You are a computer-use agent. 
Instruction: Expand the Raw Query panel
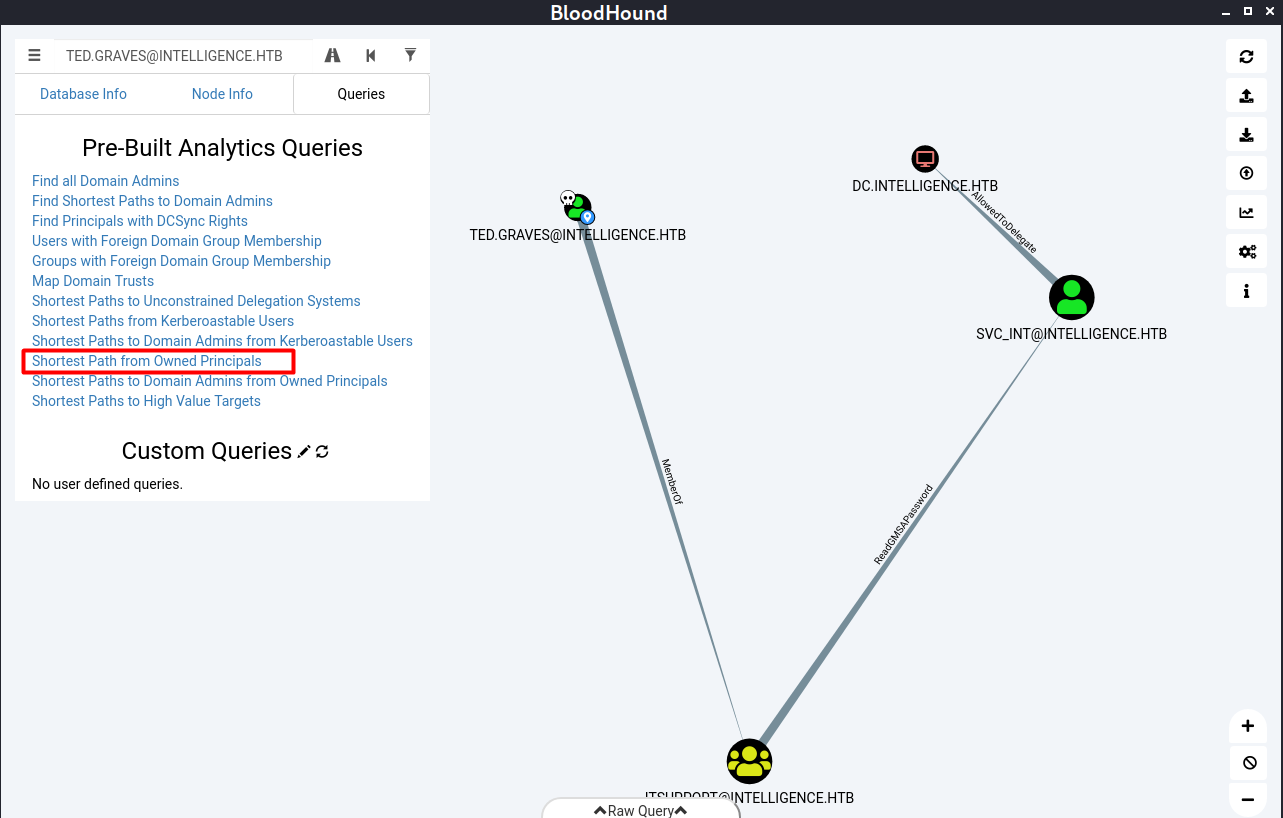pos(641,809)
